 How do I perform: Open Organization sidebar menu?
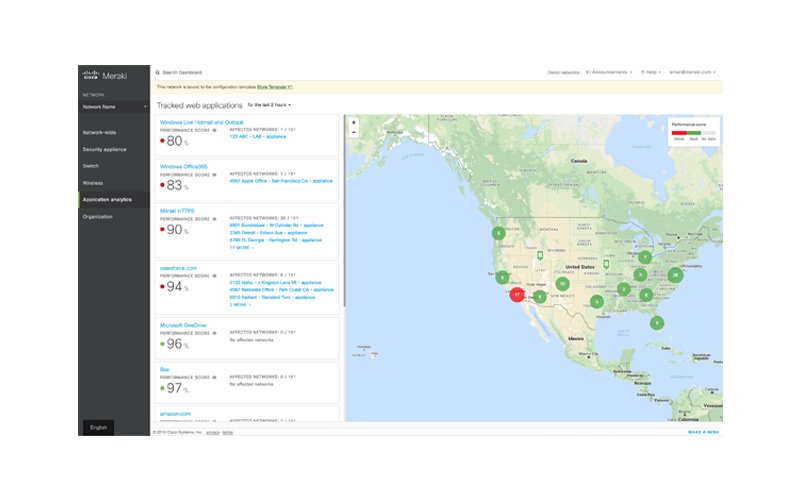pyautogui.click(x=98, y=217)
